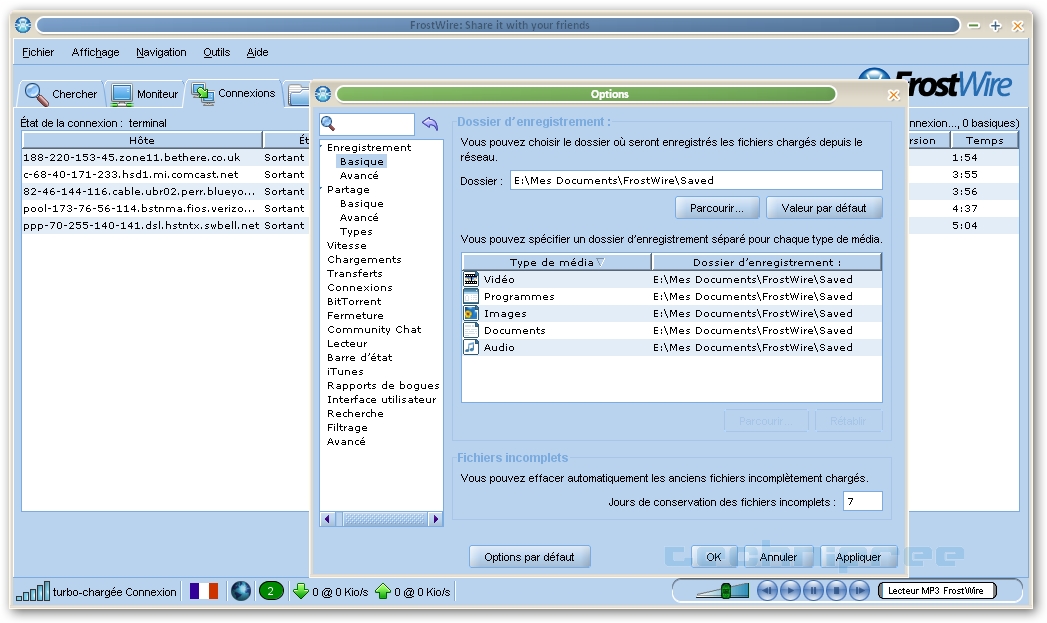This screenshot has width=1047, height=623.
Task: Collapse the Partage tree node
Action: click(322, 190)
